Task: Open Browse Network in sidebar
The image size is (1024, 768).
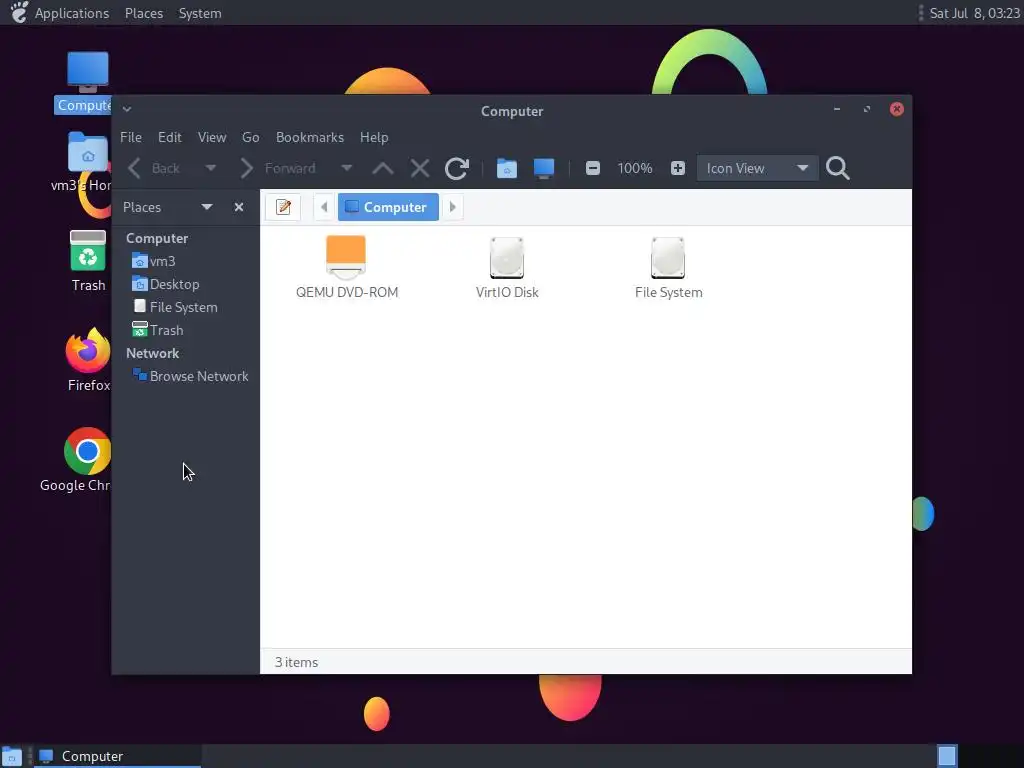Action: 191,376
